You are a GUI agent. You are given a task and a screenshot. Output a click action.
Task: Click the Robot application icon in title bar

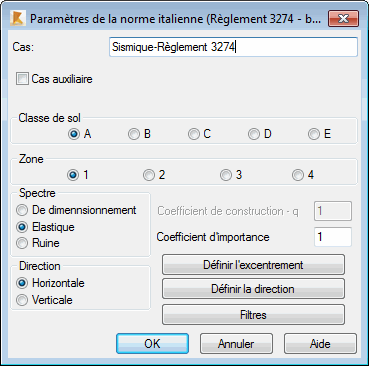coord(18,19)
